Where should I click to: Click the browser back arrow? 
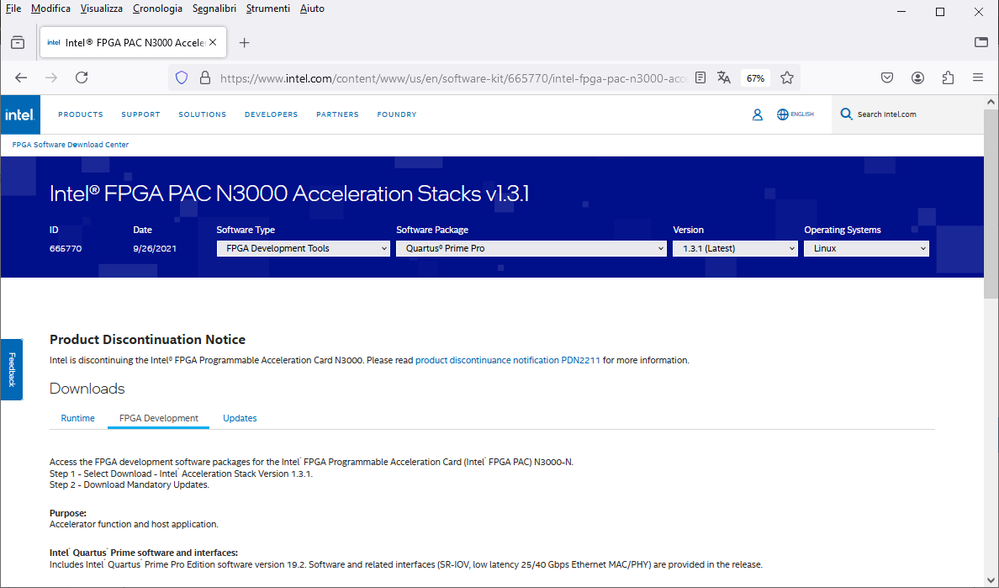[x=21, y=78]
